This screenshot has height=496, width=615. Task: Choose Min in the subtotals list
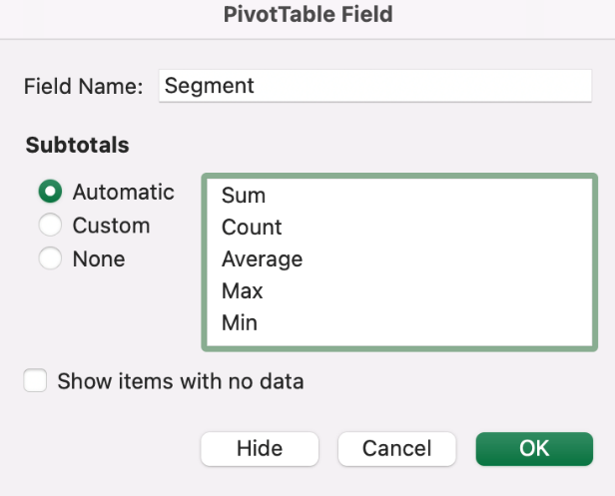399,323
